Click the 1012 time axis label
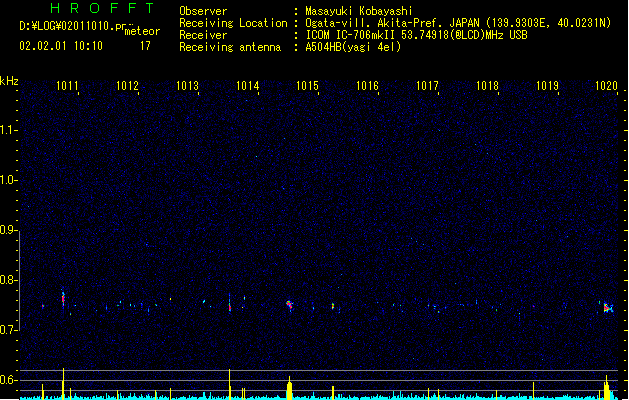Viewport: 629px width, 400px height. click(x=127, y=85)
